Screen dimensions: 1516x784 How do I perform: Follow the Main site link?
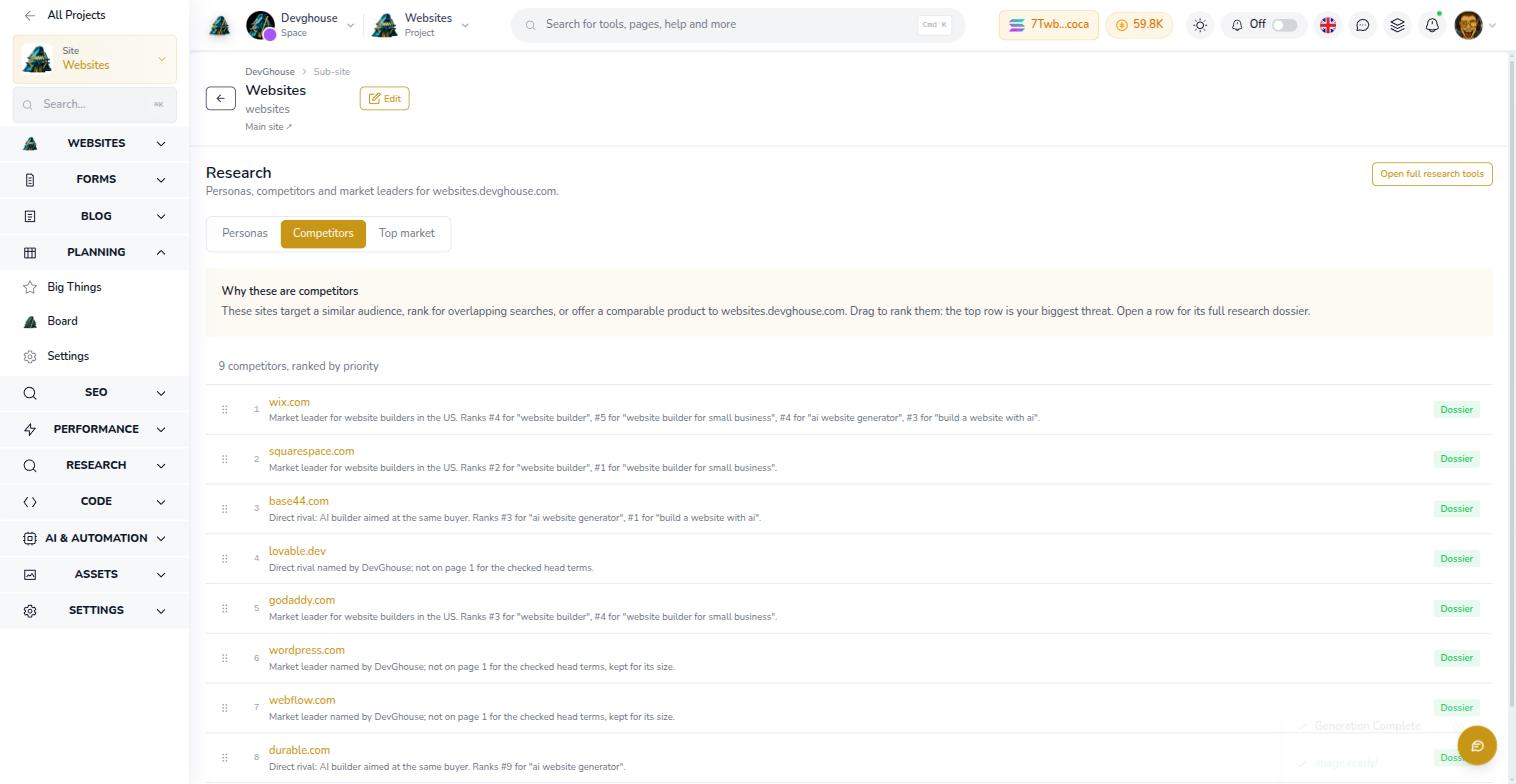pos(269,127)
